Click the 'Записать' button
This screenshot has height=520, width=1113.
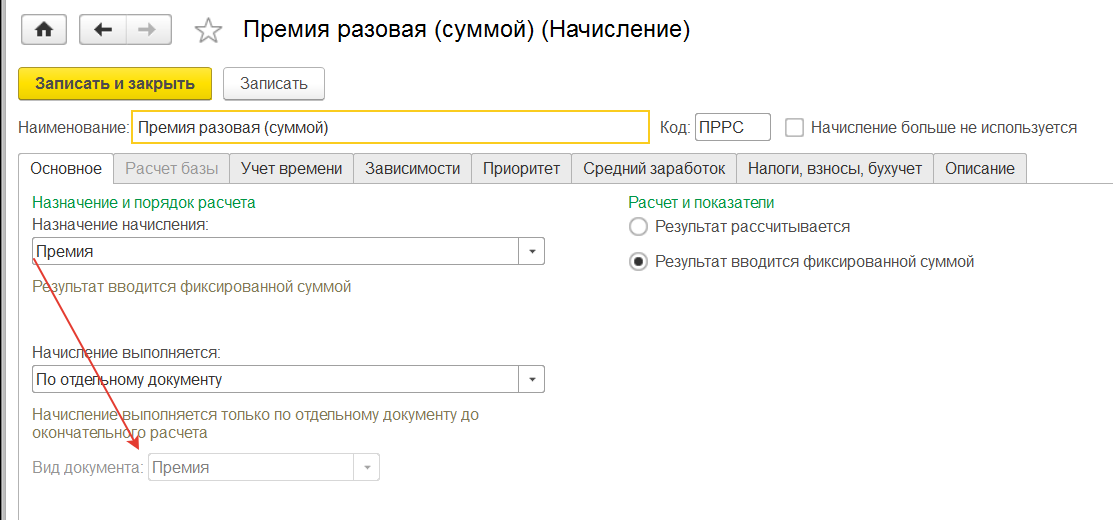[274, 84]
